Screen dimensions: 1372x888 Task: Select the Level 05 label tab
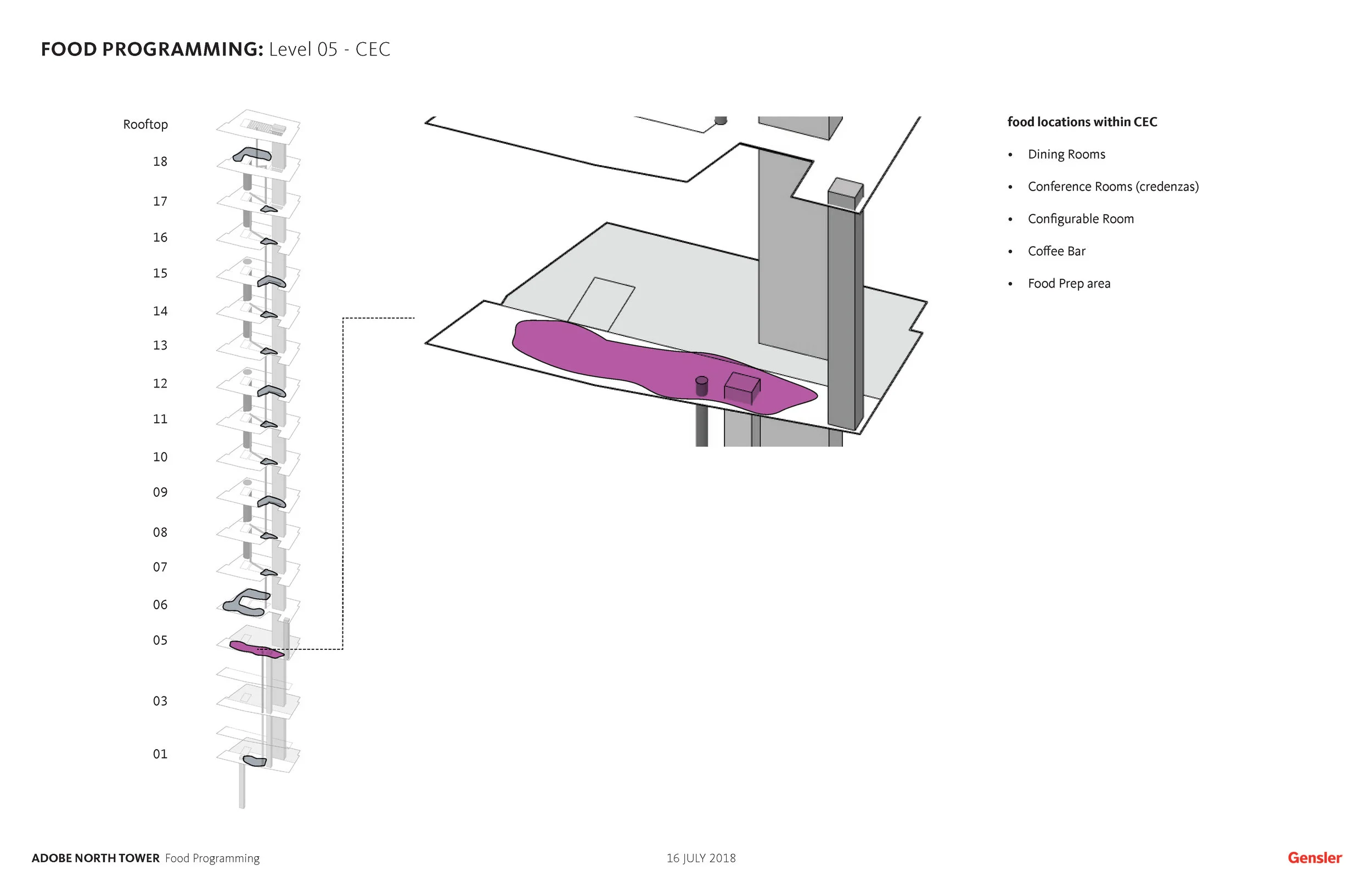[161, 640]
